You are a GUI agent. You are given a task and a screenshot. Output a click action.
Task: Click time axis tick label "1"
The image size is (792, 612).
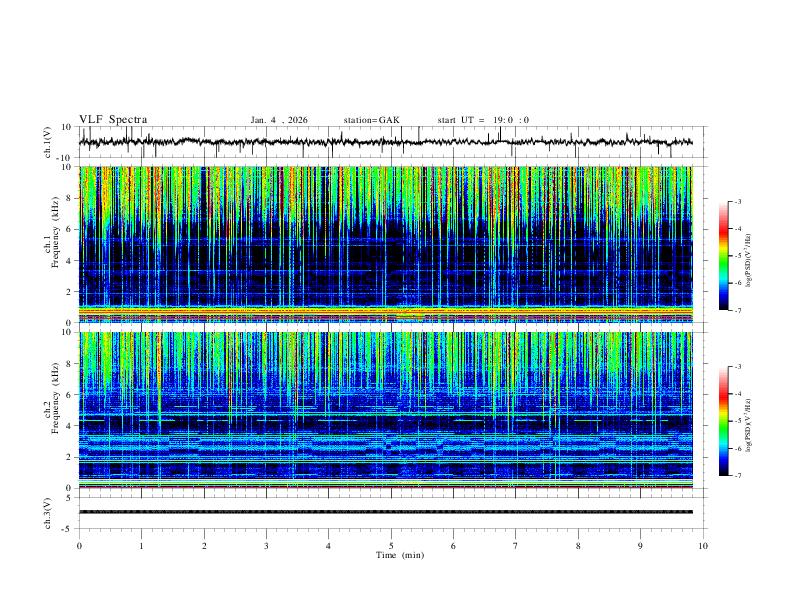pyautogui.click(x=141, y=546)
